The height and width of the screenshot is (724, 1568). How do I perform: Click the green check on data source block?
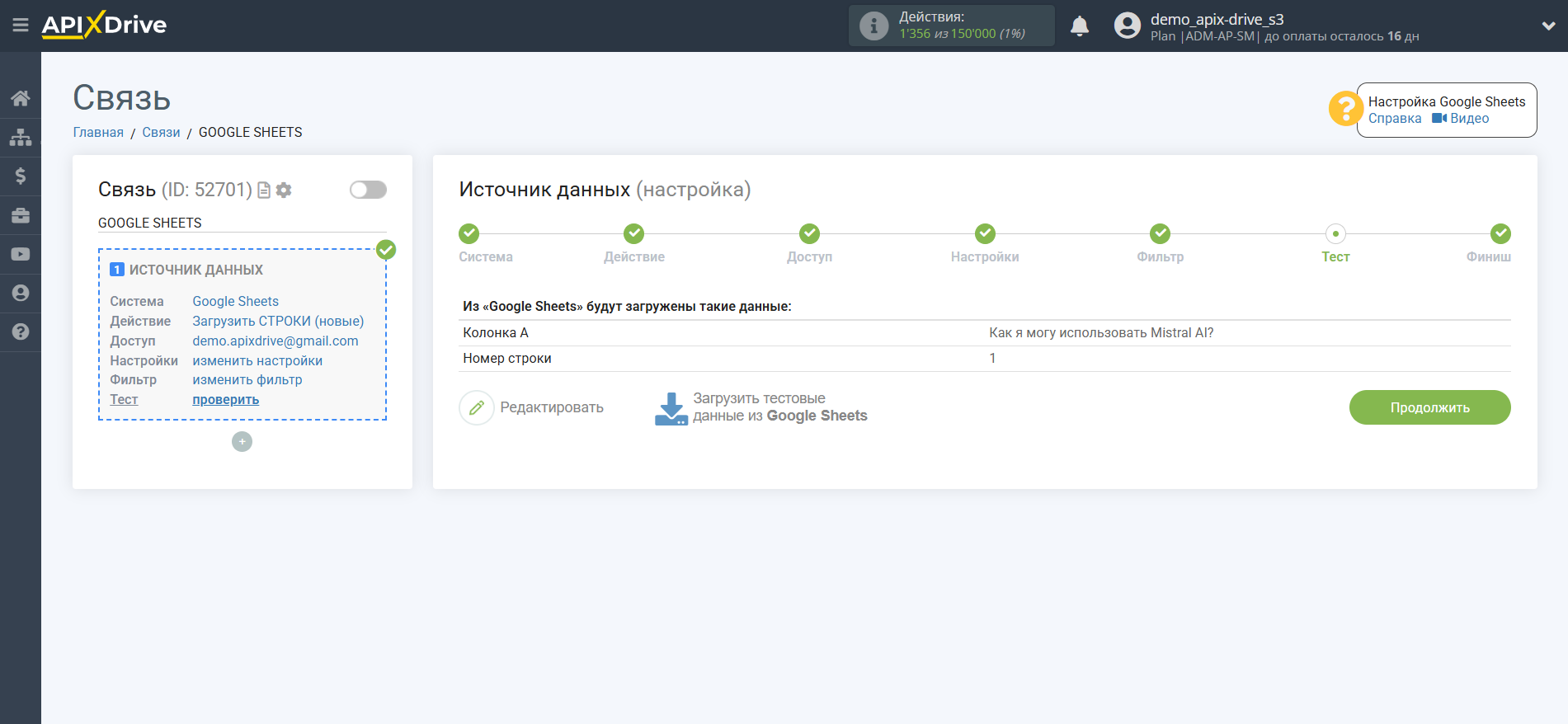pyautogui.click(x=386, y=250)
